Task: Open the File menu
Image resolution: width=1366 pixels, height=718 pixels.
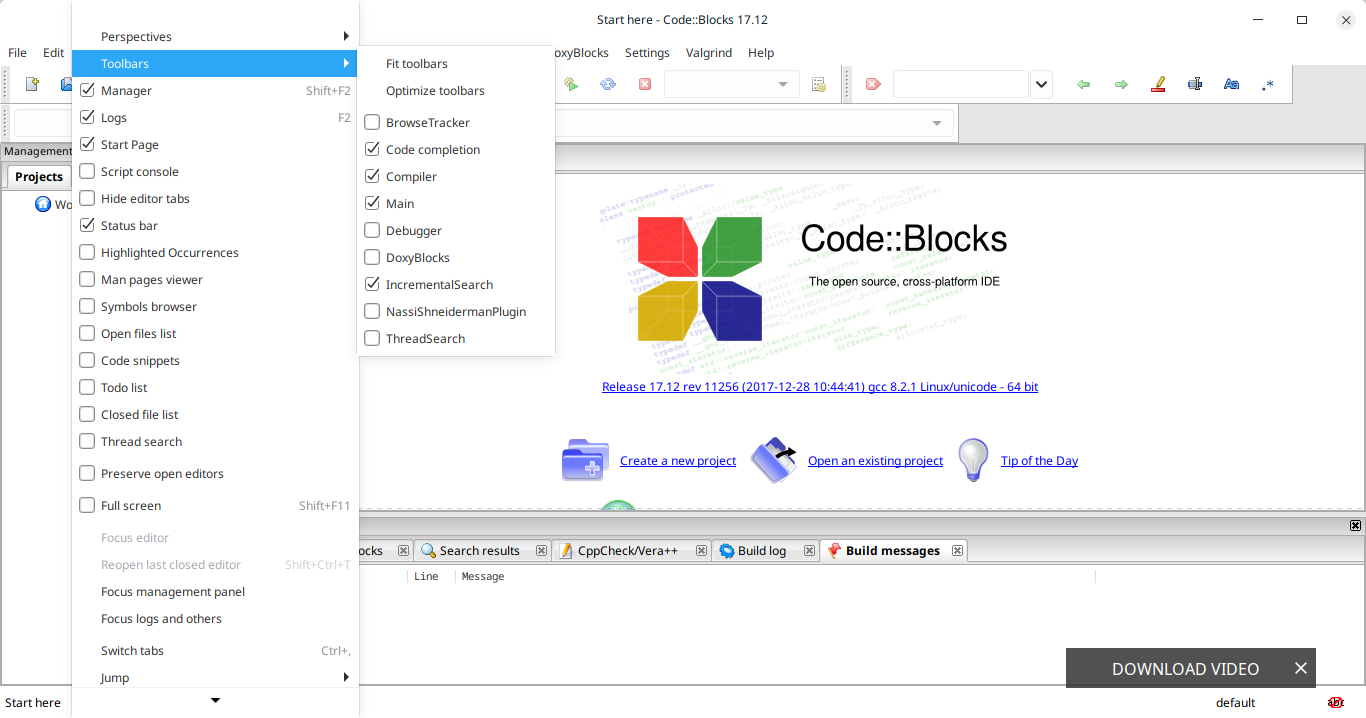Action: tap(18, 52)
